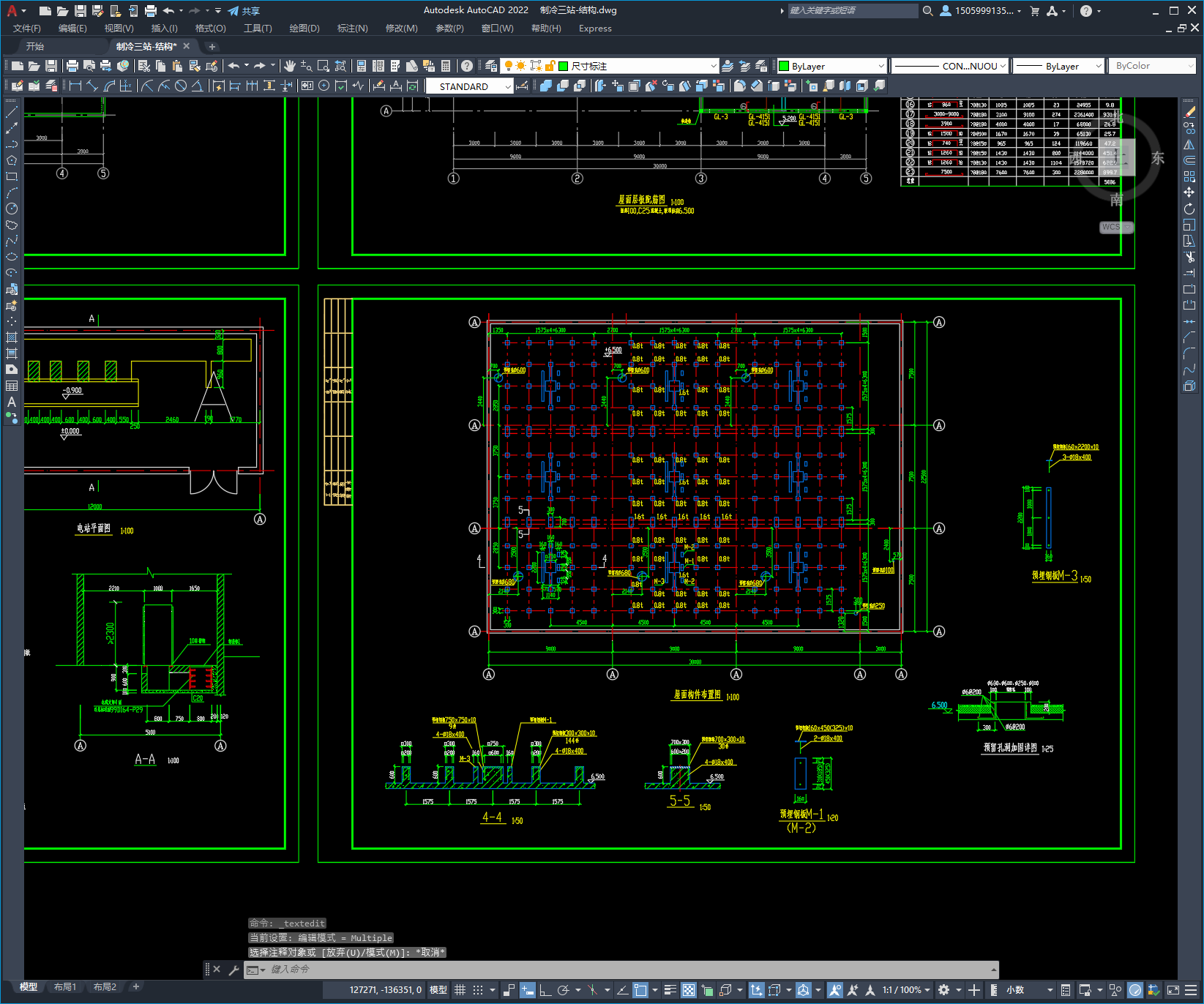Select the Linear dimension tool
Viewport: 1204px width, 1004px height.
pos(75,86)
